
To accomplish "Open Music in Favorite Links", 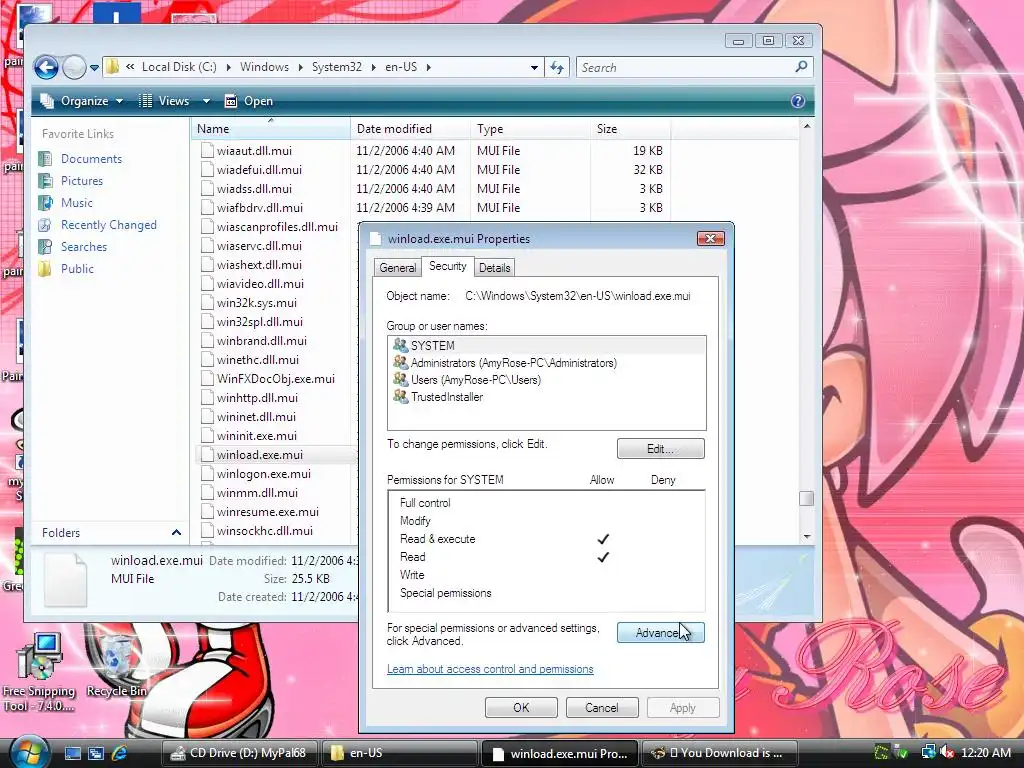I will (x=76, y=203).
